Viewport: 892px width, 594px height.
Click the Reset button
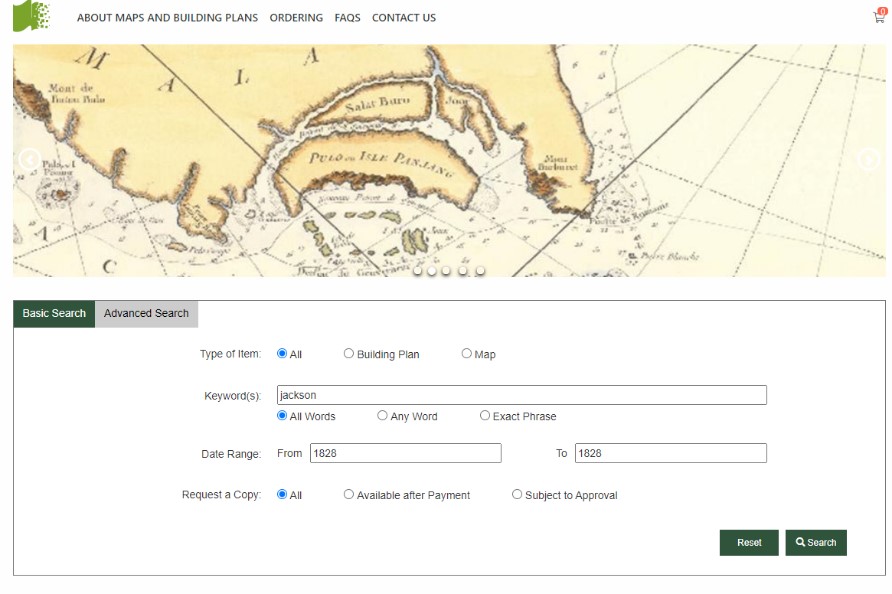(x=749, y=542)
